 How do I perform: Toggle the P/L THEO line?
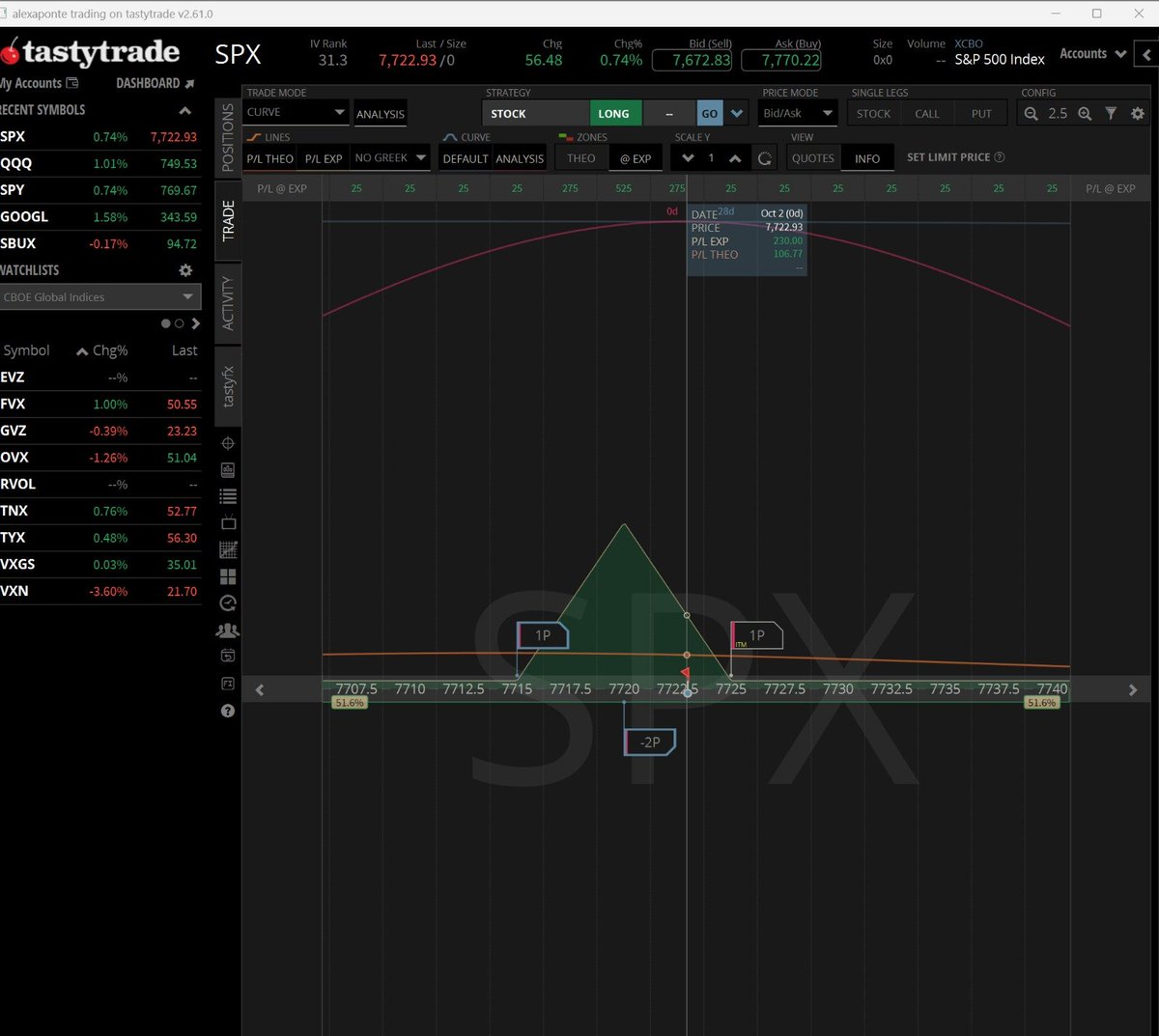[x=269, y=158]
